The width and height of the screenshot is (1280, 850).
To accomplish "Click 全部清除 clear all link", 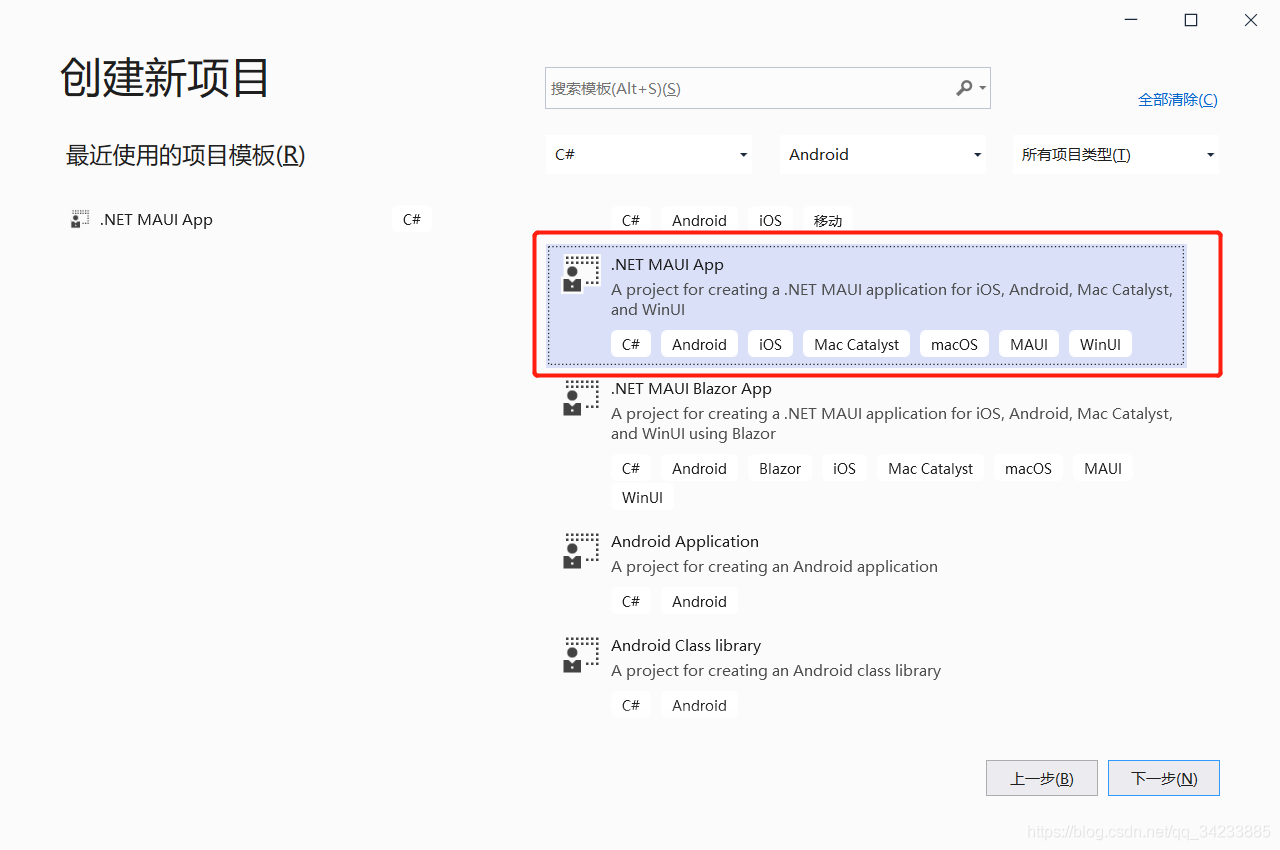I will click(1178, 99).
